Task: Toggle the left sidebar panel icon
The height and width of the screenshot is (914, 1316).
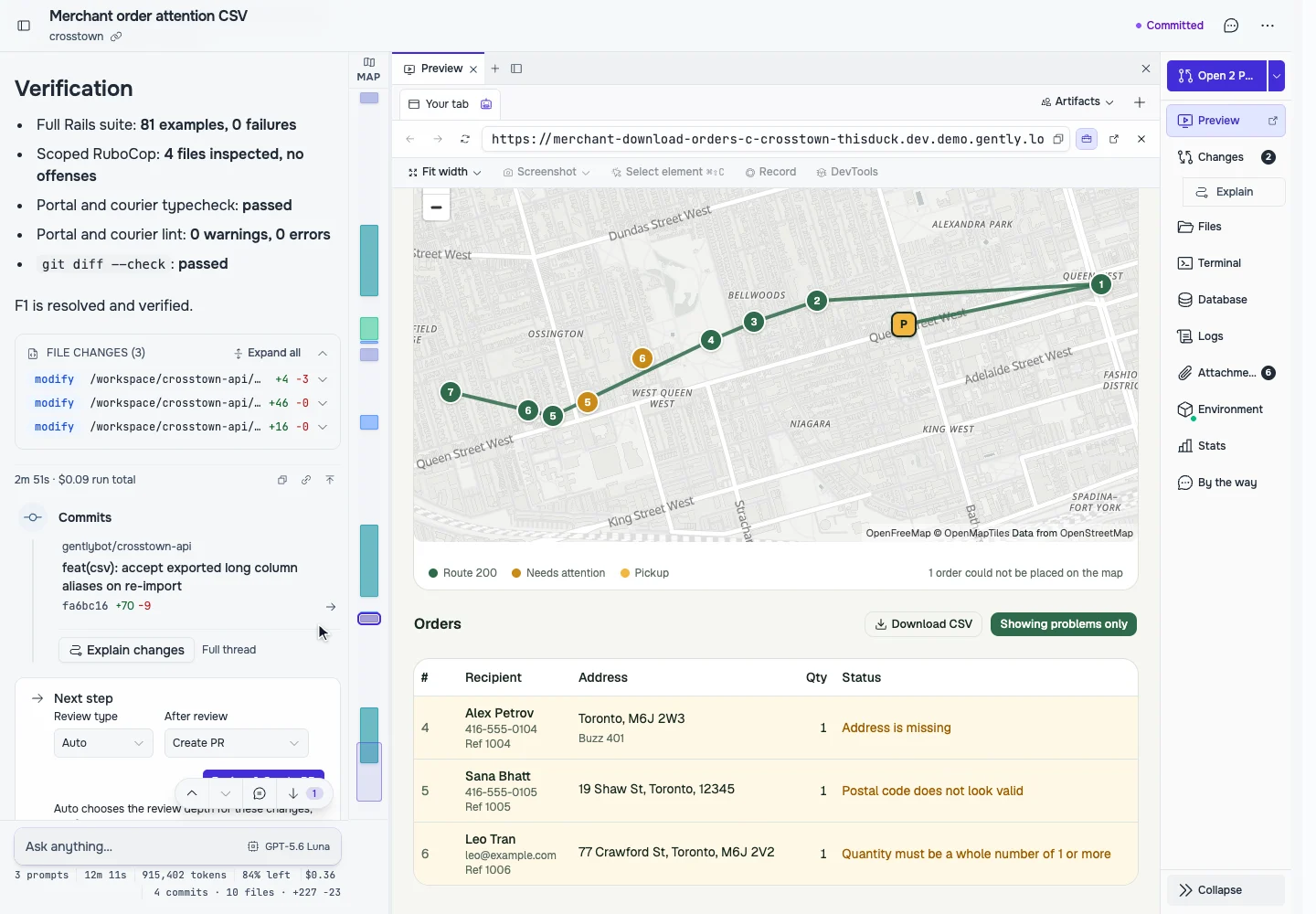Action: click(24, 26)
